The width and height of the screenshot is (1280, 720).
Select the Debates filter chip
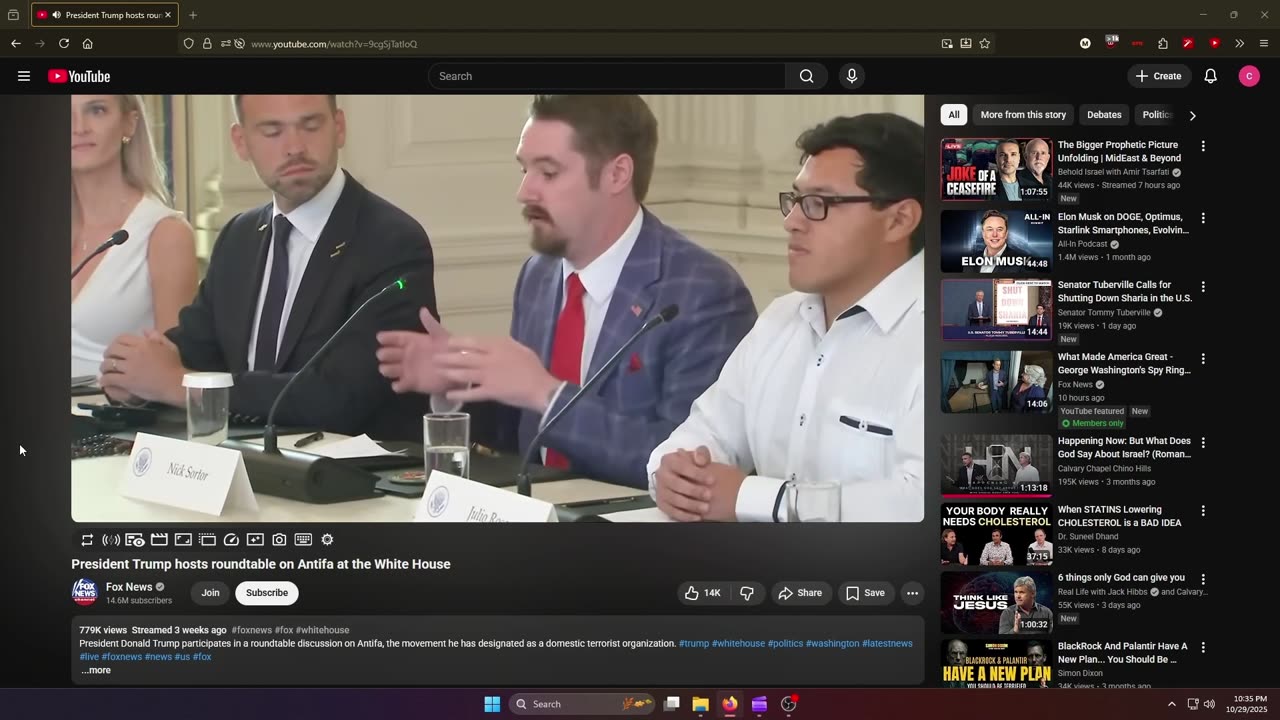click(x=1104, y=115)
